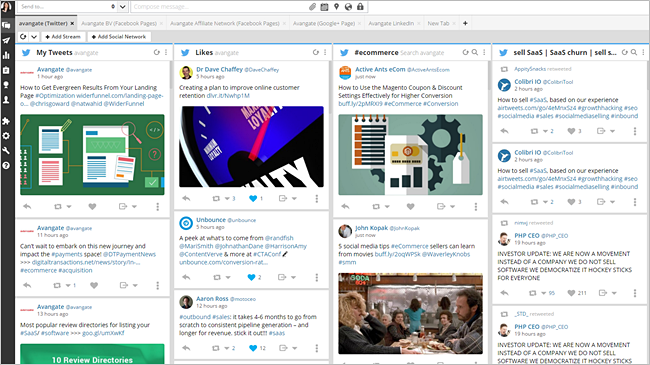Image resolution: width=650 pixels, height=365 pixels.
Task: Open search in sell SaaS stream
Action: tap(634, 52)
